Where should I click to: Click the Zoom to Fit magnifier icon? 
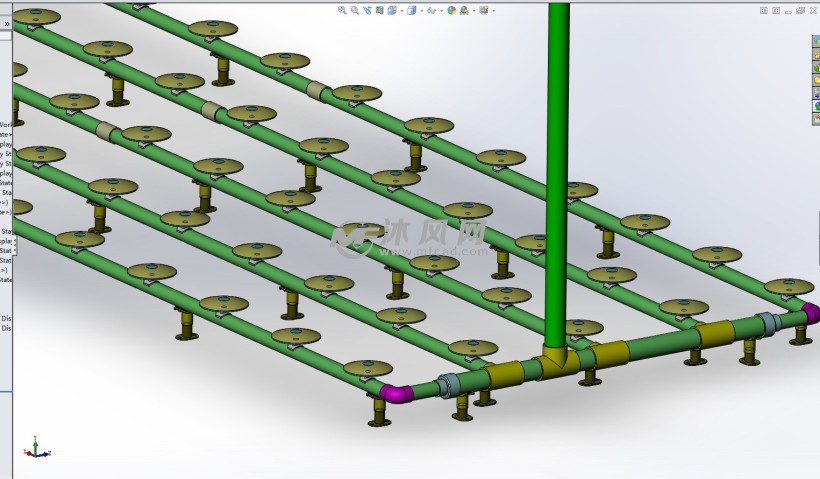pyautogui.click(x=342, y=10)
